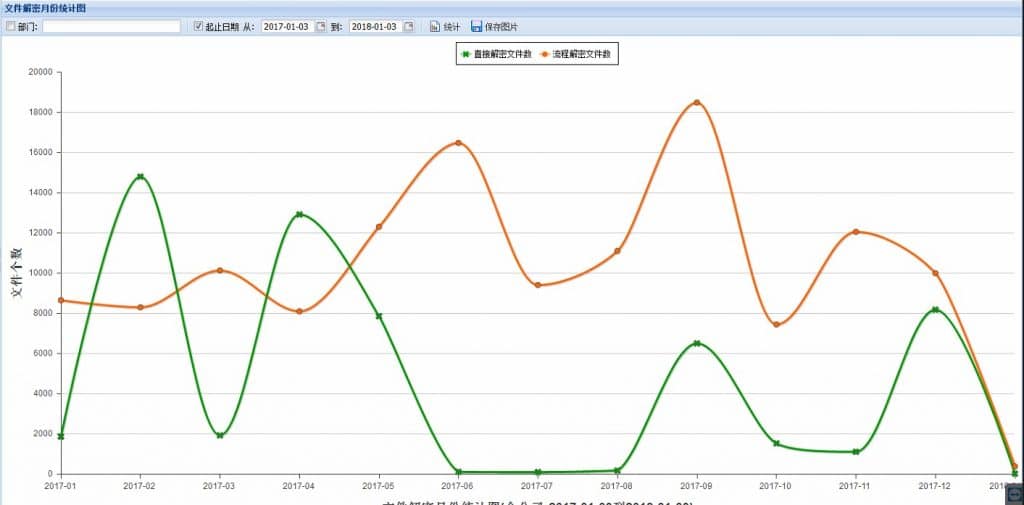Select the green data point at 2017-10
Viewport: 1024px width, 505px height.
click(x=776, y=444)
